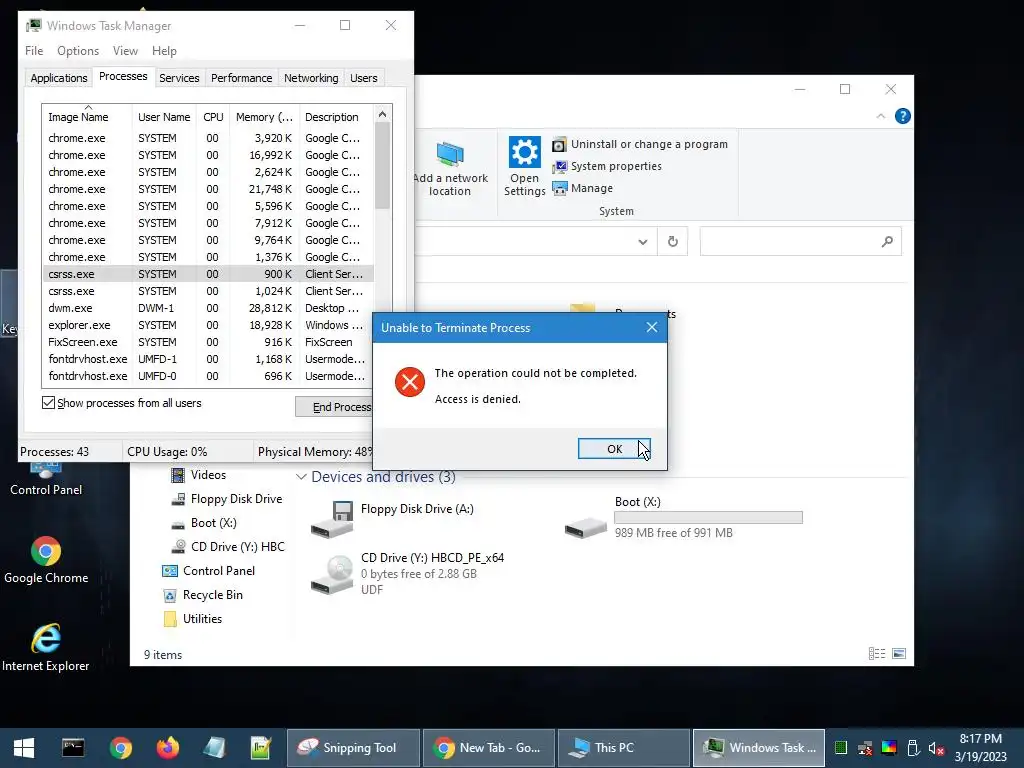This screenshot has height=768, width=1024.
Task: Switch to the Services tab
Action: pyautogui.click(x=179, y=78)
